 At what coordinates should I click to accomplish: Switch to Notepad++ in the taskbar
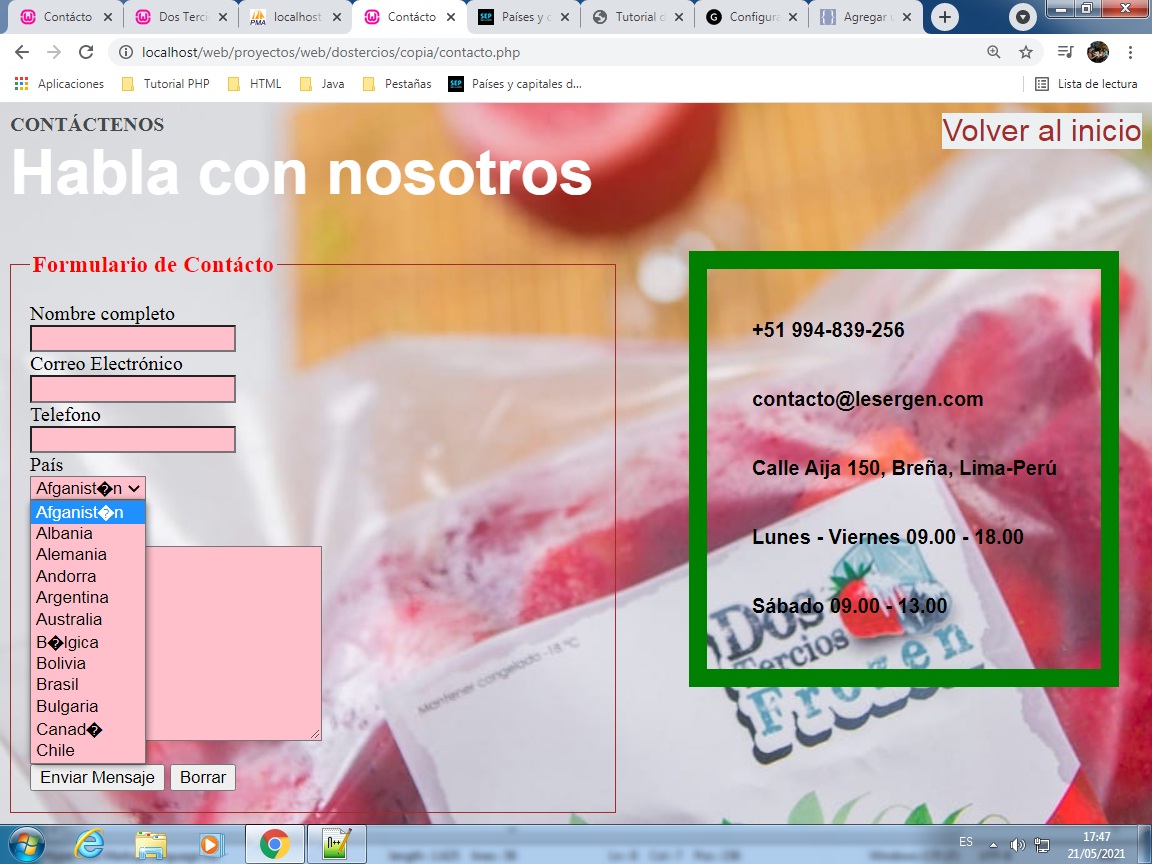337,845
